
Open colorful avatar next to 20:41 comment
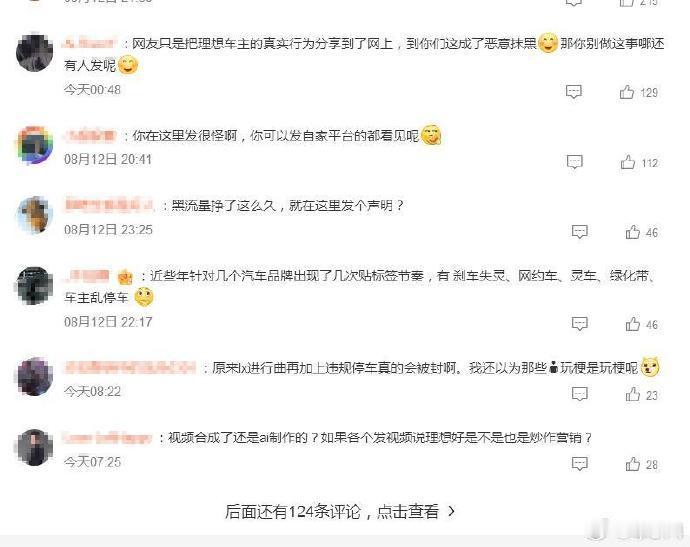point(34,145)
